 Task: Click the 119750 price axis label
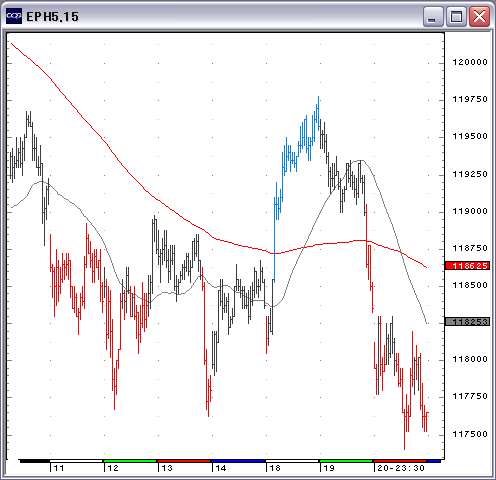tap(470, 99)
